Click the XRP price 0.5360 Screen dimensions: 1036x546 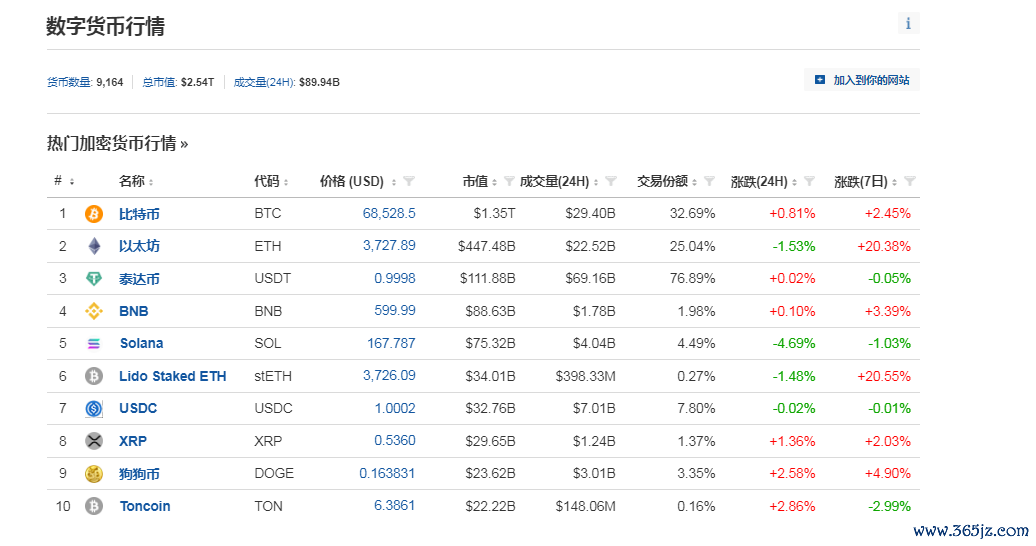coord(394,440)
